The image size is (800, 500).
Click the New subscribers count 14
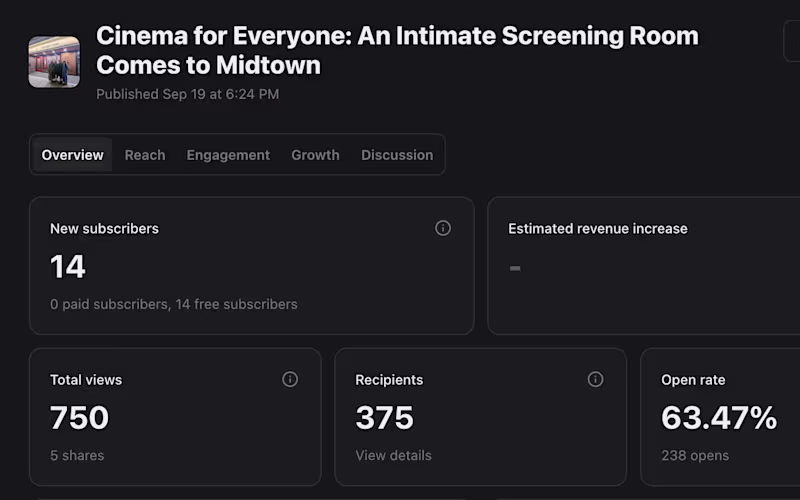point(68,267)
